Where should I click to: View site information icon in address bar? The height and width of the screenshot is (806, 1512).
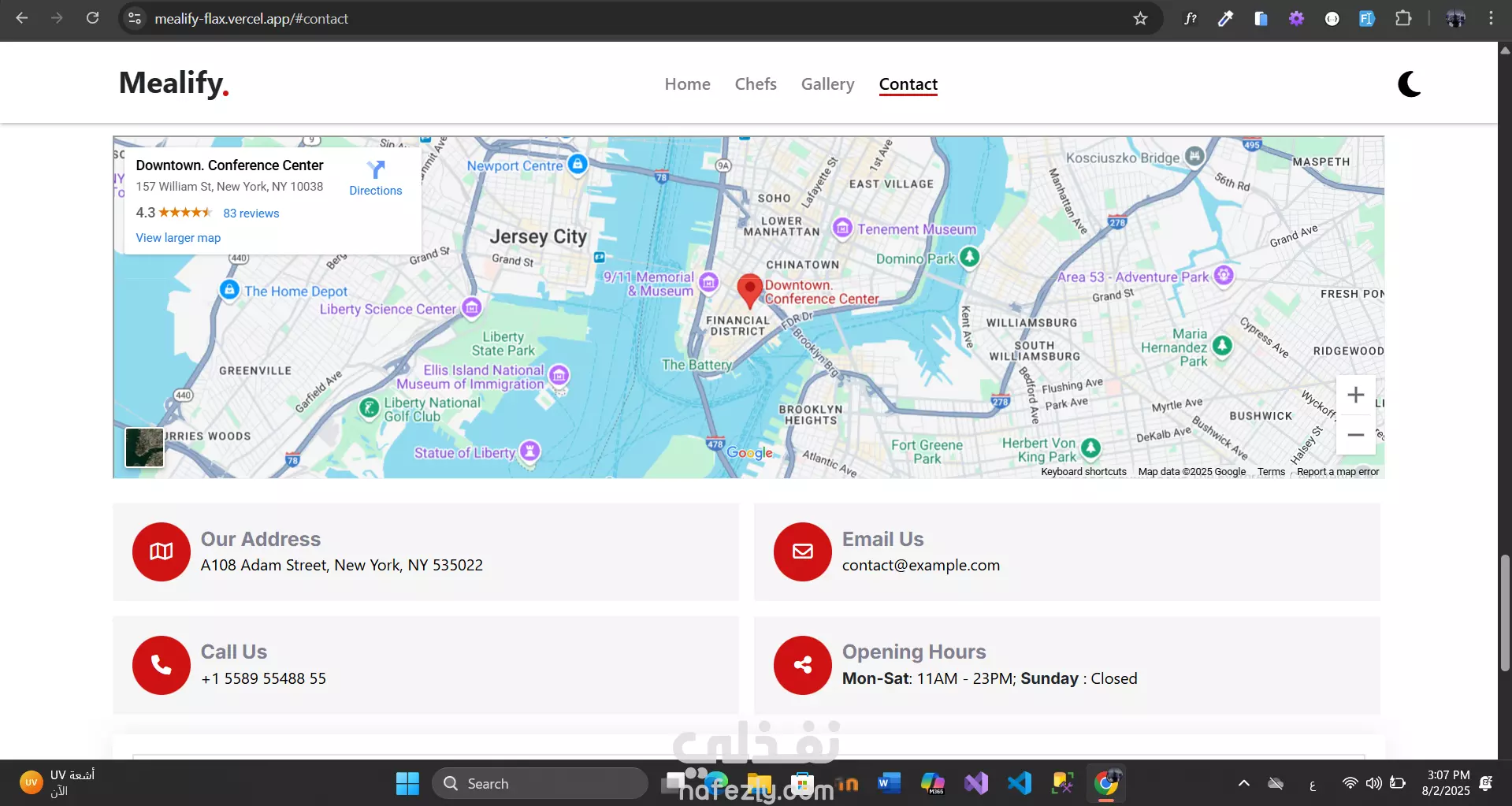coord(135,18)
